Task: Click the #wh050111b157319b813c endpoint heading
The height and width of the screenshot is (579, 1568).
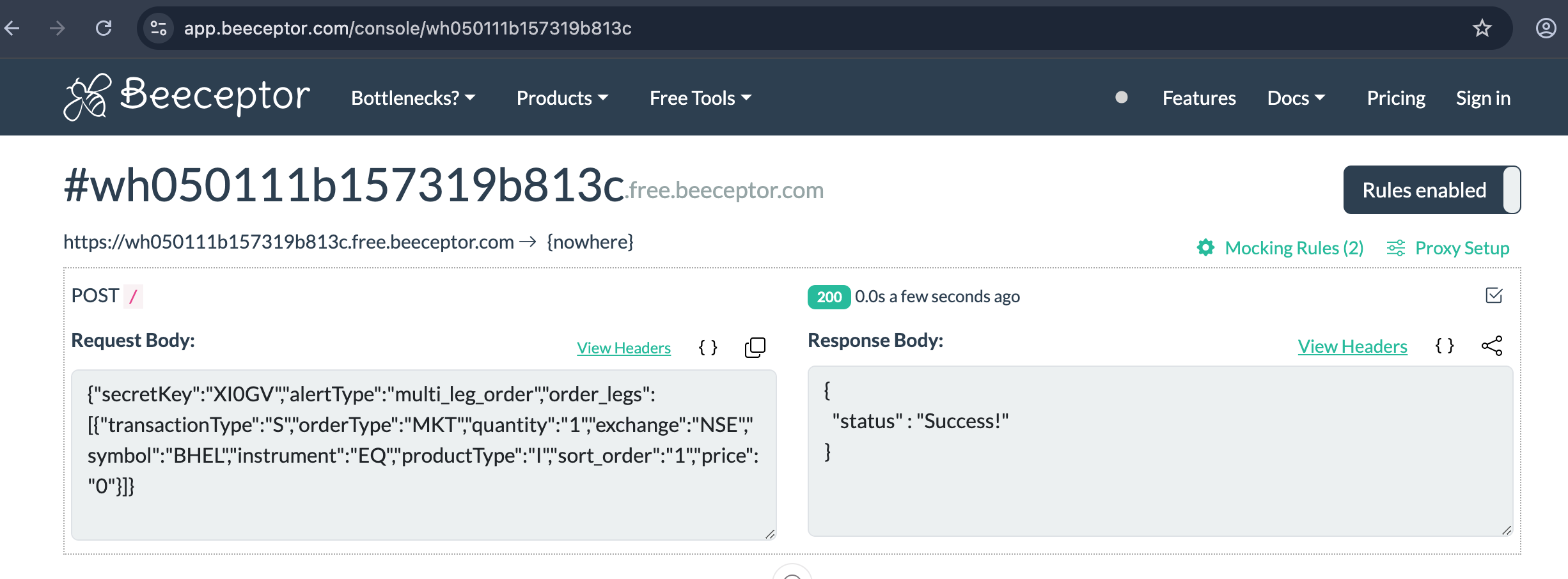Action: click(x=344, y=185)
